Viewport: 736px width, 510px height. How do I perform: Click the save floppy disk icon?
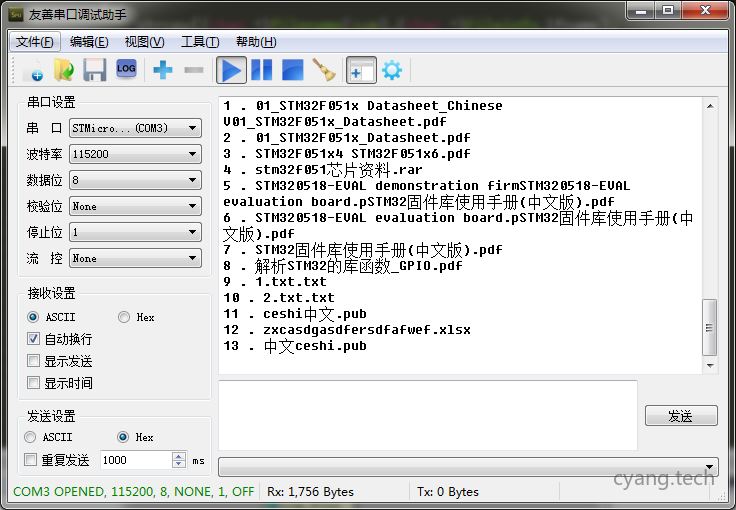click(x=95, y=70)
